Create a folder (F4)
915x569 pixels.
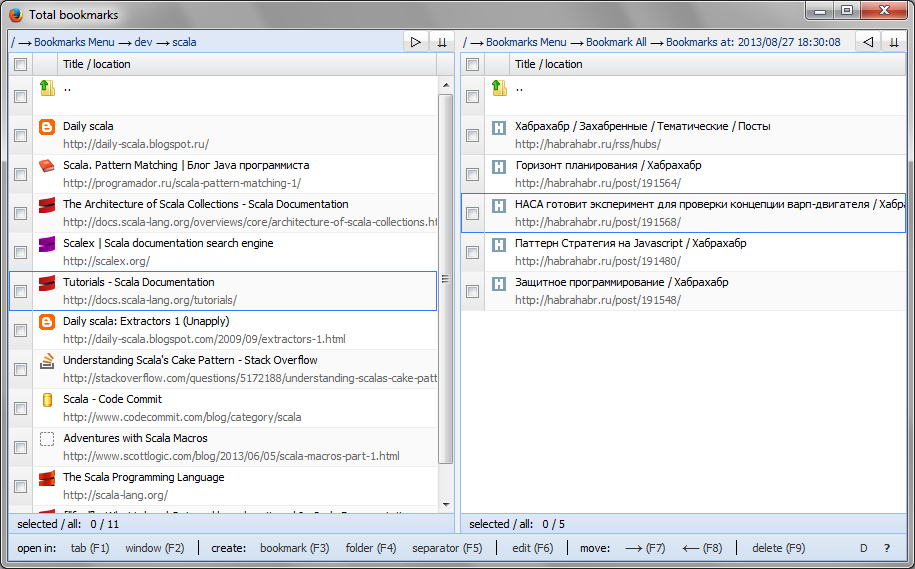(371, 548)
